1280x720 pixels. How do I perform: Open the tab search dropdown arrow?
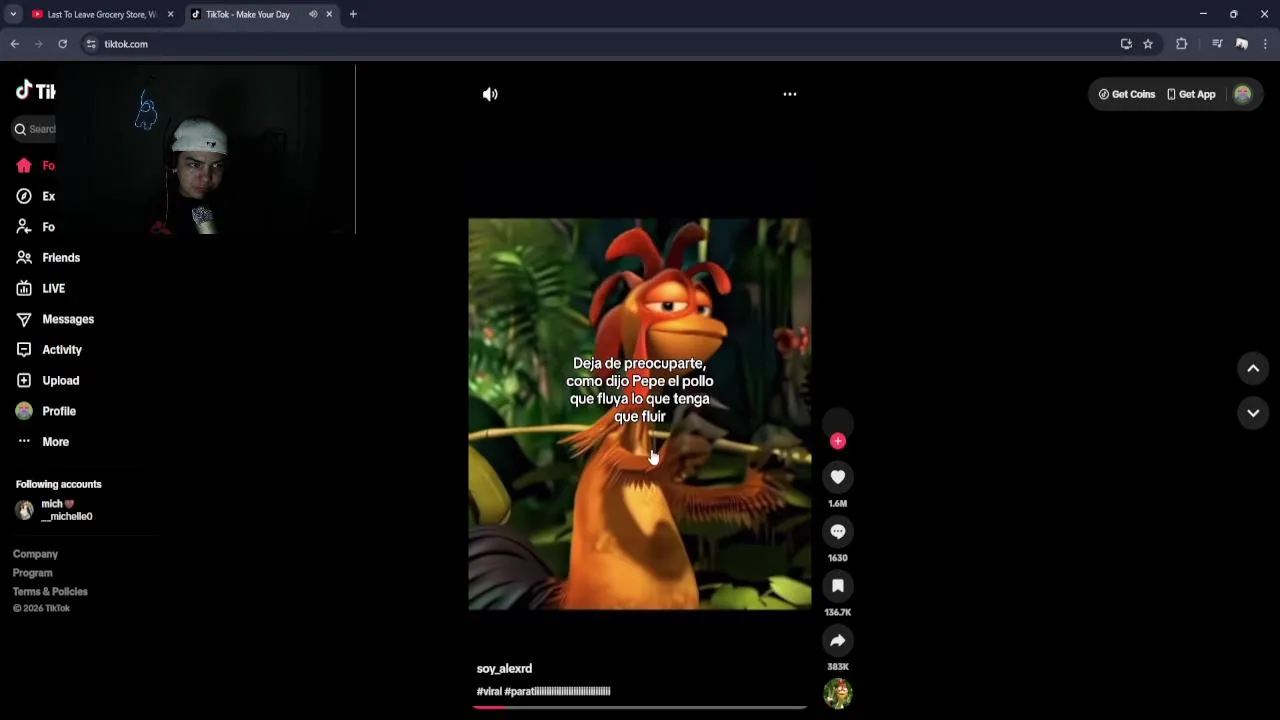[x=13, y=14]
